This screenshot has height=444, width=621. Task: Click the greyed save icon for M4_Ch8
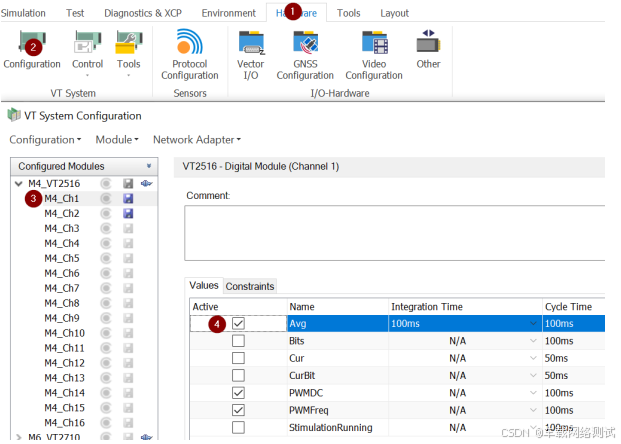click(128, 303)
